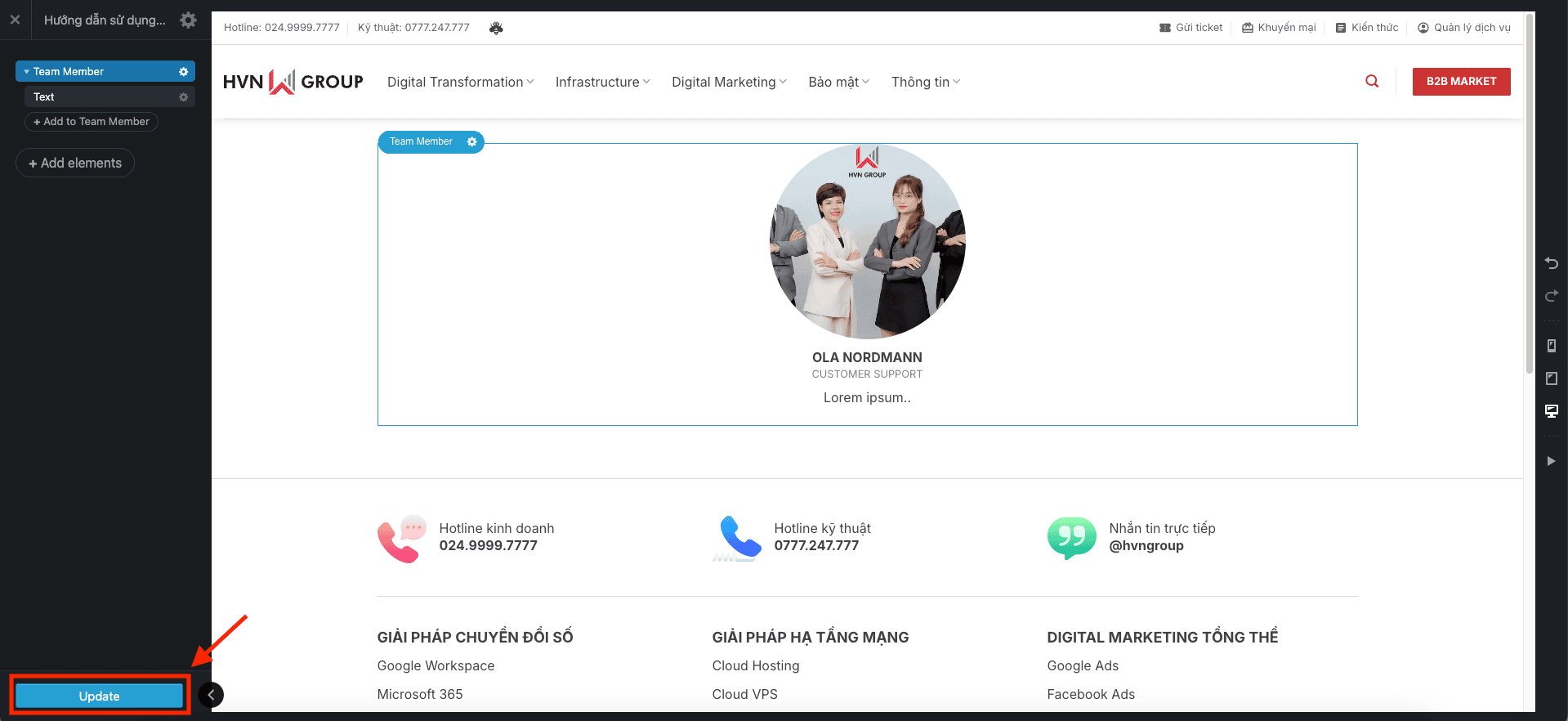Screen dimensions: 1568x721
Task: Expand the Digital Transformation dropdown menu
Action: [x=460, y=82]
